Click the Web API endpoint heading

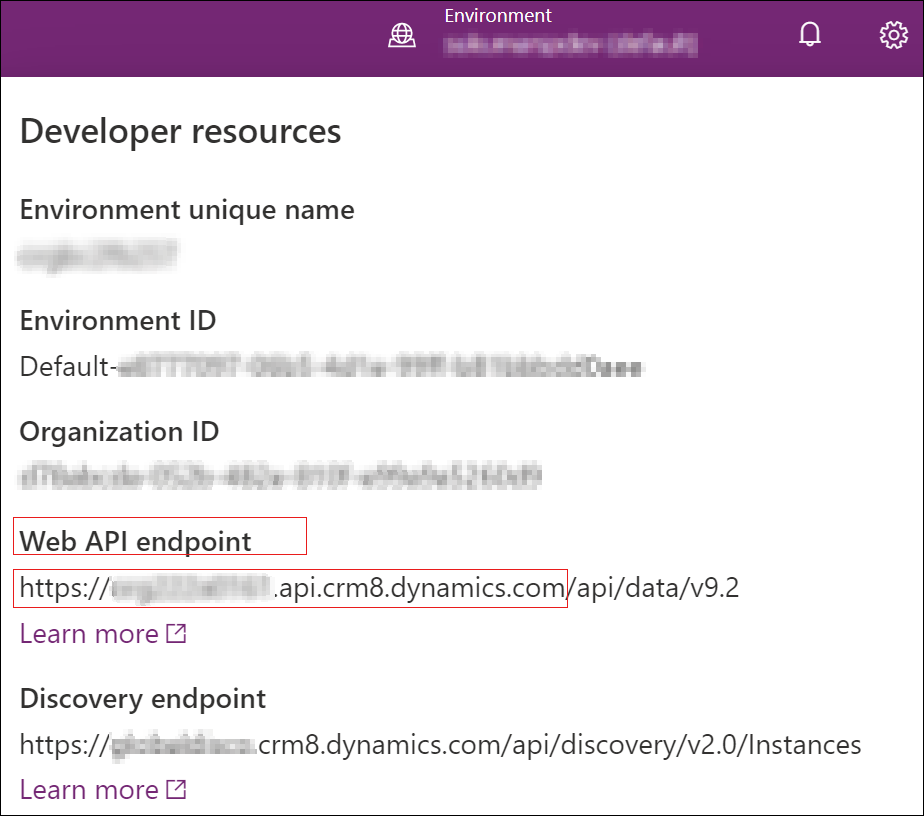pos(136,541)
